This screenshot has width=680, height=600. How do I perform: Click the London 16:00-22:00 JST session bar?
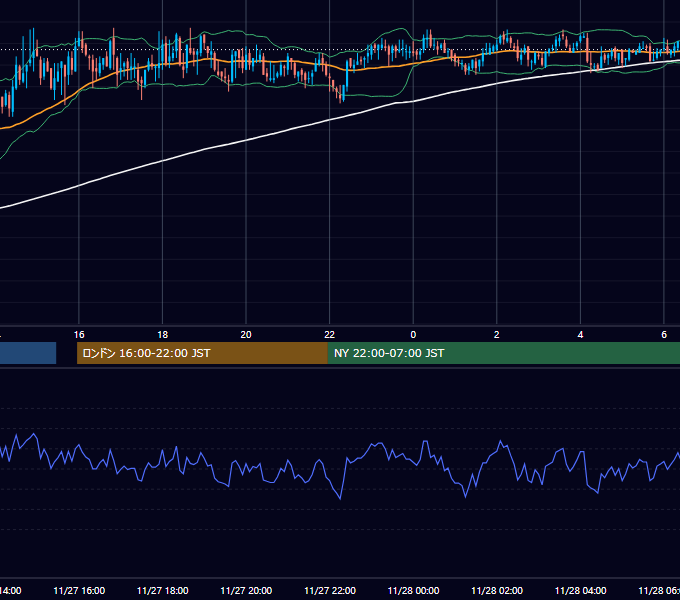coord(202,353)
